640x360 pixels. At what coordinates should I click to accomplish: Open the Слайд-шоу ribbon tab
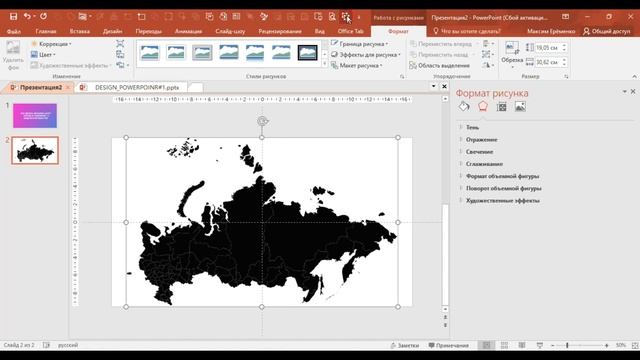[230, 31]
